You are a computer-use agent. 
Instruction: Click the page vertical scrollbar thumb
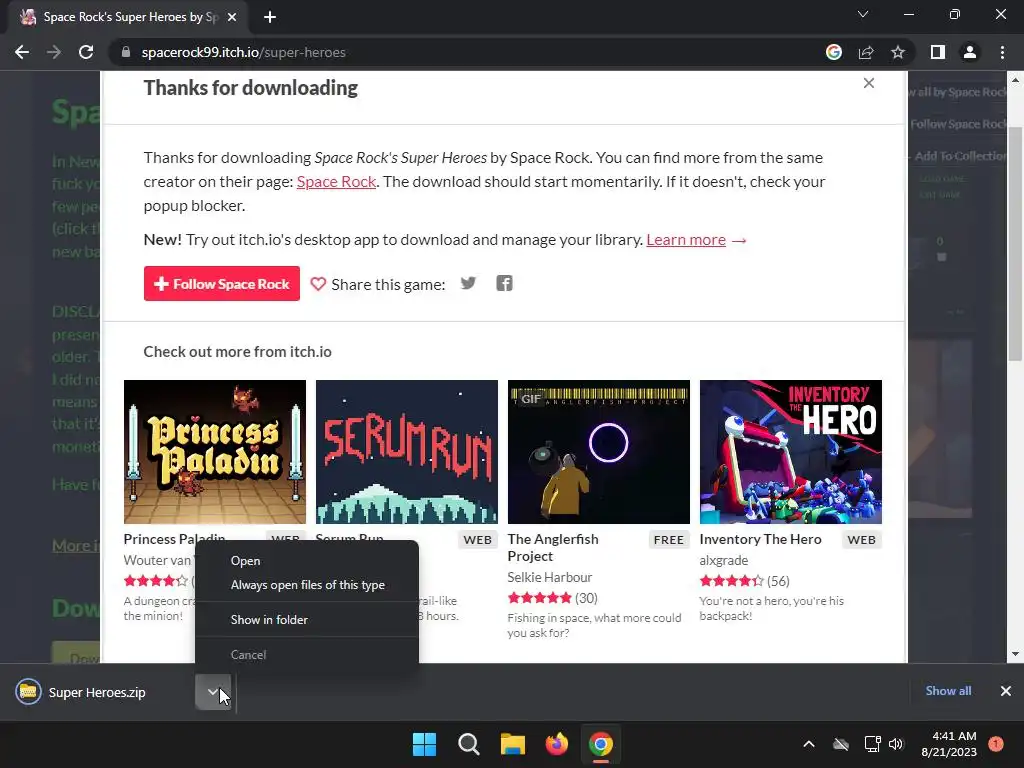[x=1015, y=244]
